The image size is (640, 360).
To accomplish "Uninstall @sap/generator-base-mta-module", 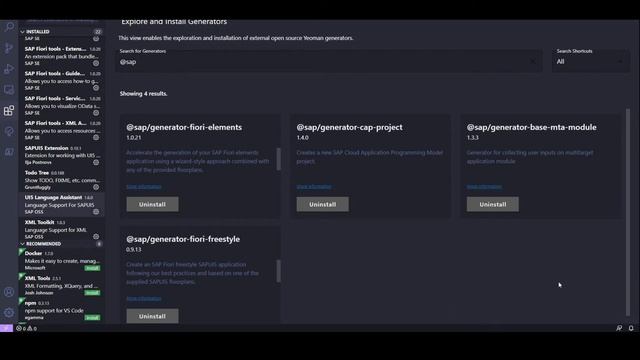I will click(x=493, y=204).
